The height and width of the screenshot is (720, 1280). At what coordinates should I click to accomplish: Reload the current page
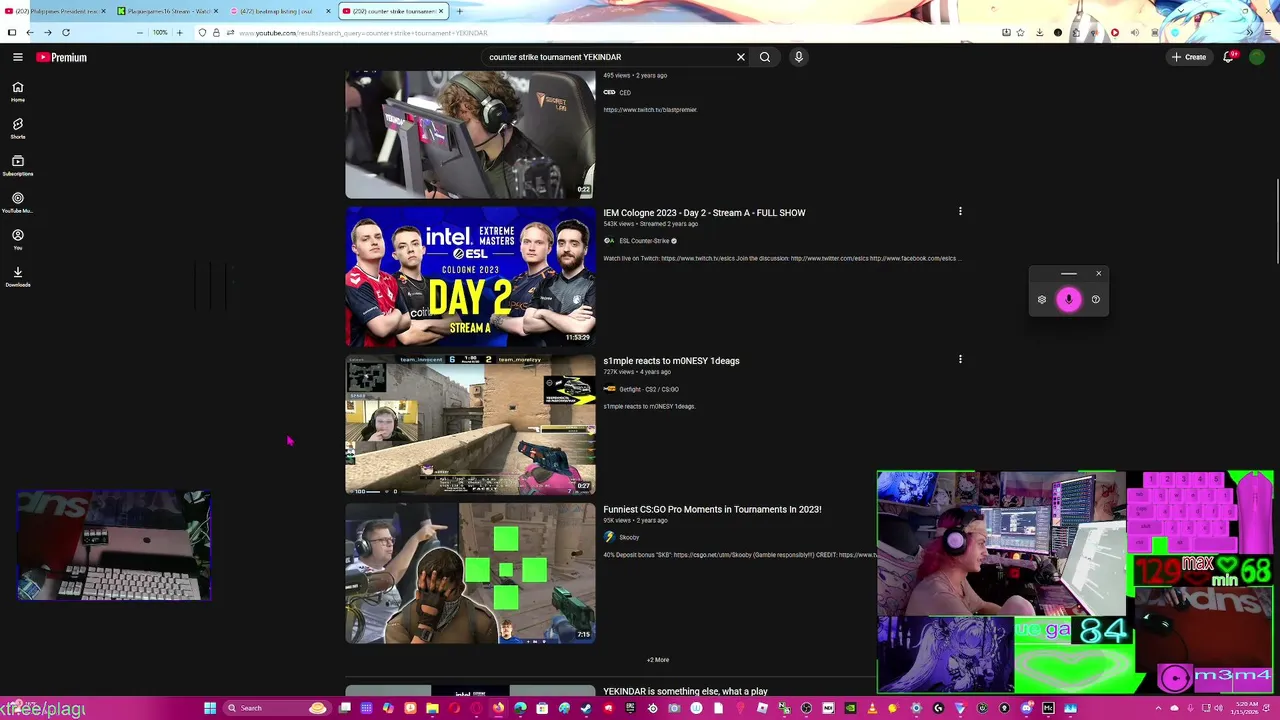click(66, 32)
